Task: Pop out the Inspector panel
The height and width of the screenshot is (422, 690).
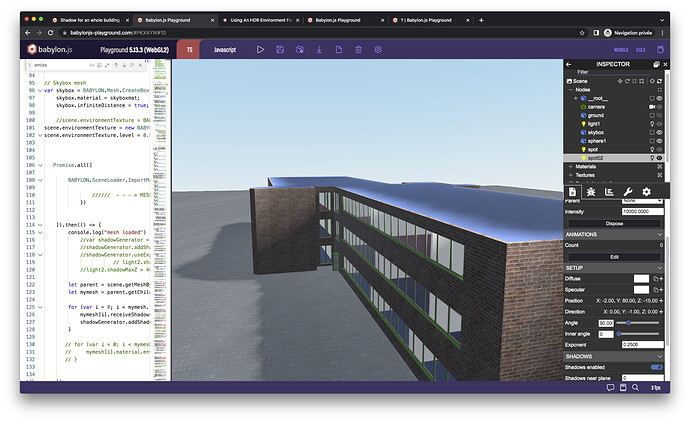Action: coord(656,64)
